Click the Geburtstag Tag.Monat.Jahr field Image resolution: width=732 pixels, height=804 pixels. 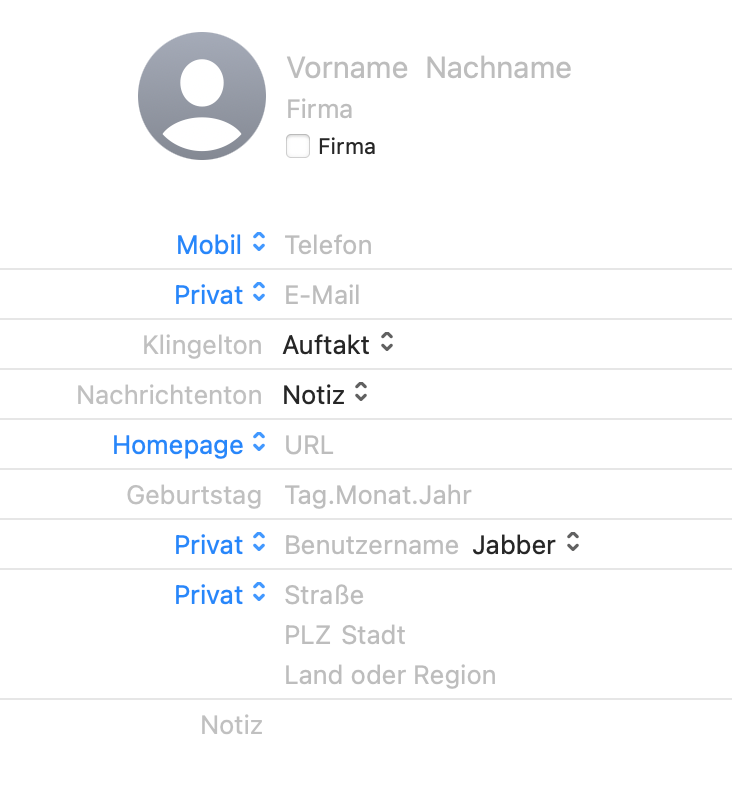(x=377, y=495)
